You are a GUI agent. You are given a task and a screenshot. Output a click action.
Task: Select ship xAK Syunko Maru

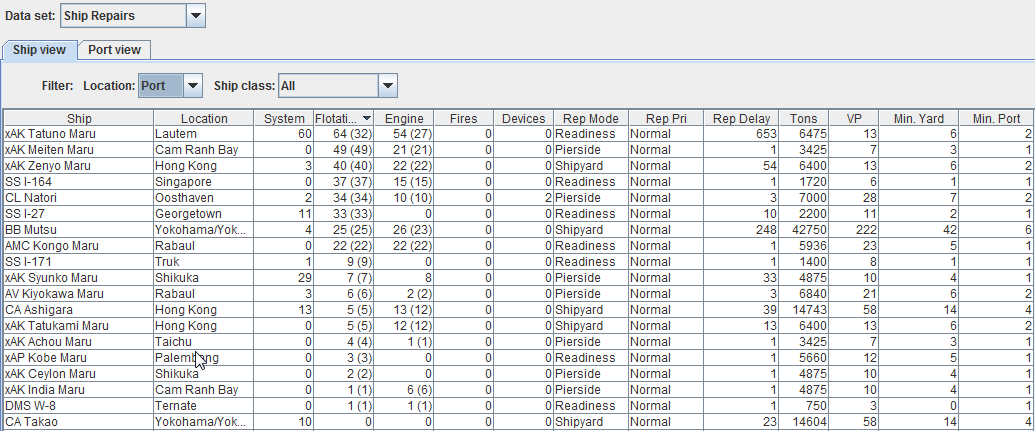click(x=49, y=278)
